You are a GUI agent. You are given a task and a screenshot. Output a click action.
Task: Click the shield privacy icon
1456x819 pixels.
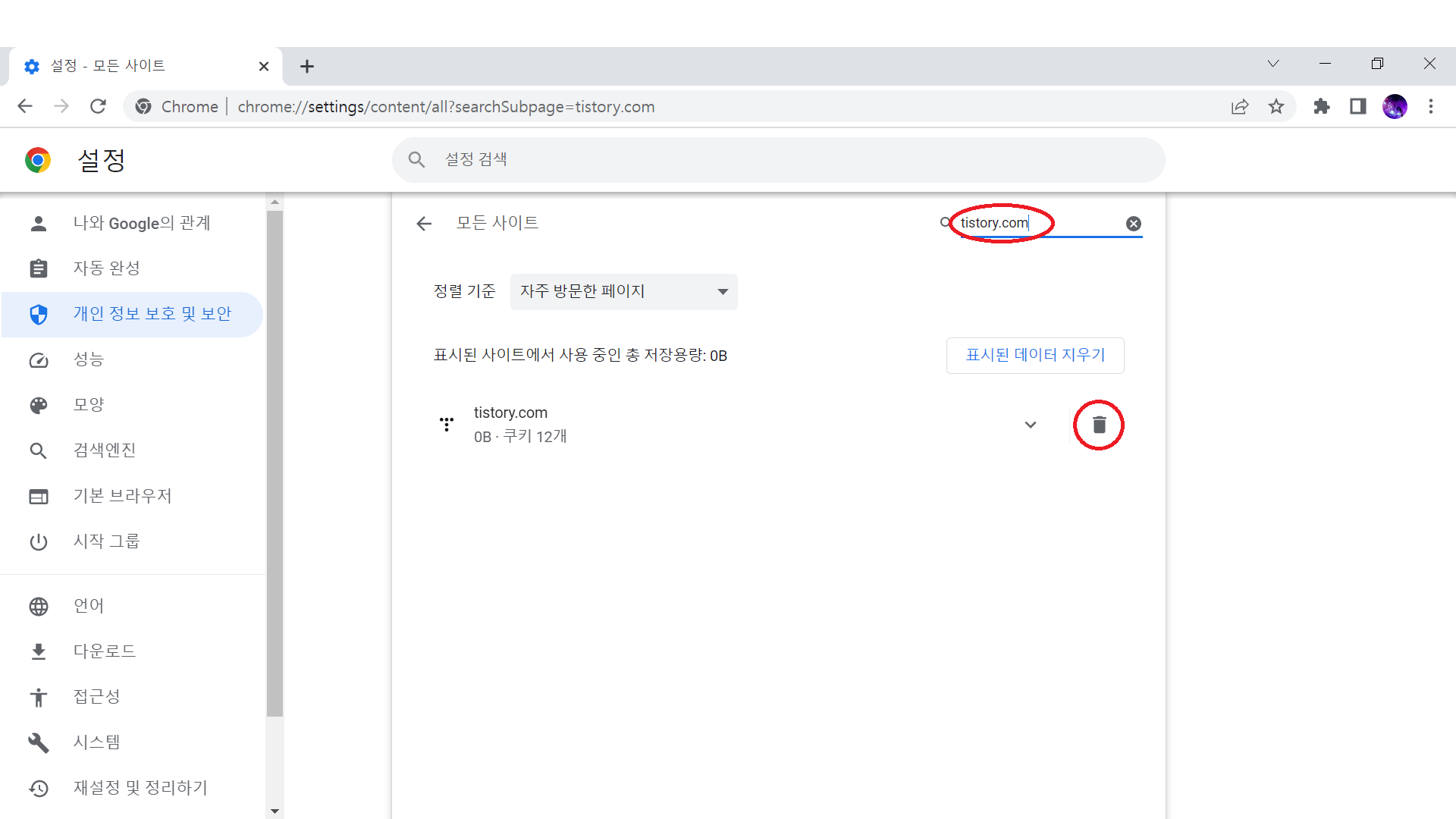[x=39, y=314]
